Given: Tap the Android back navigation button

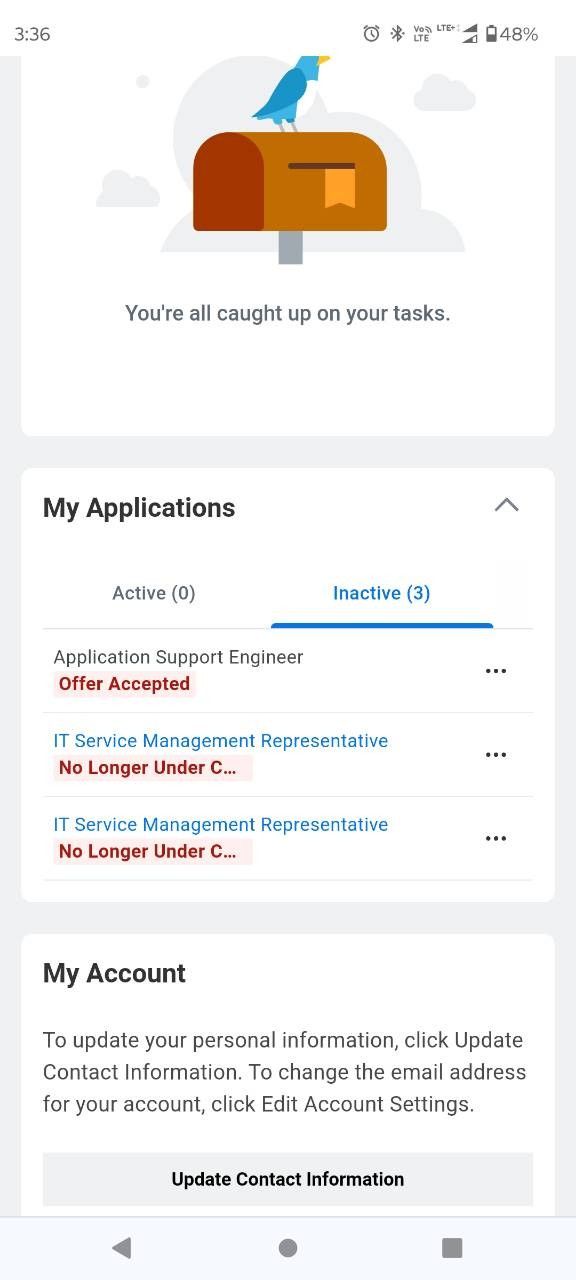Looking at the screenshot, I should click(122, 1247).
